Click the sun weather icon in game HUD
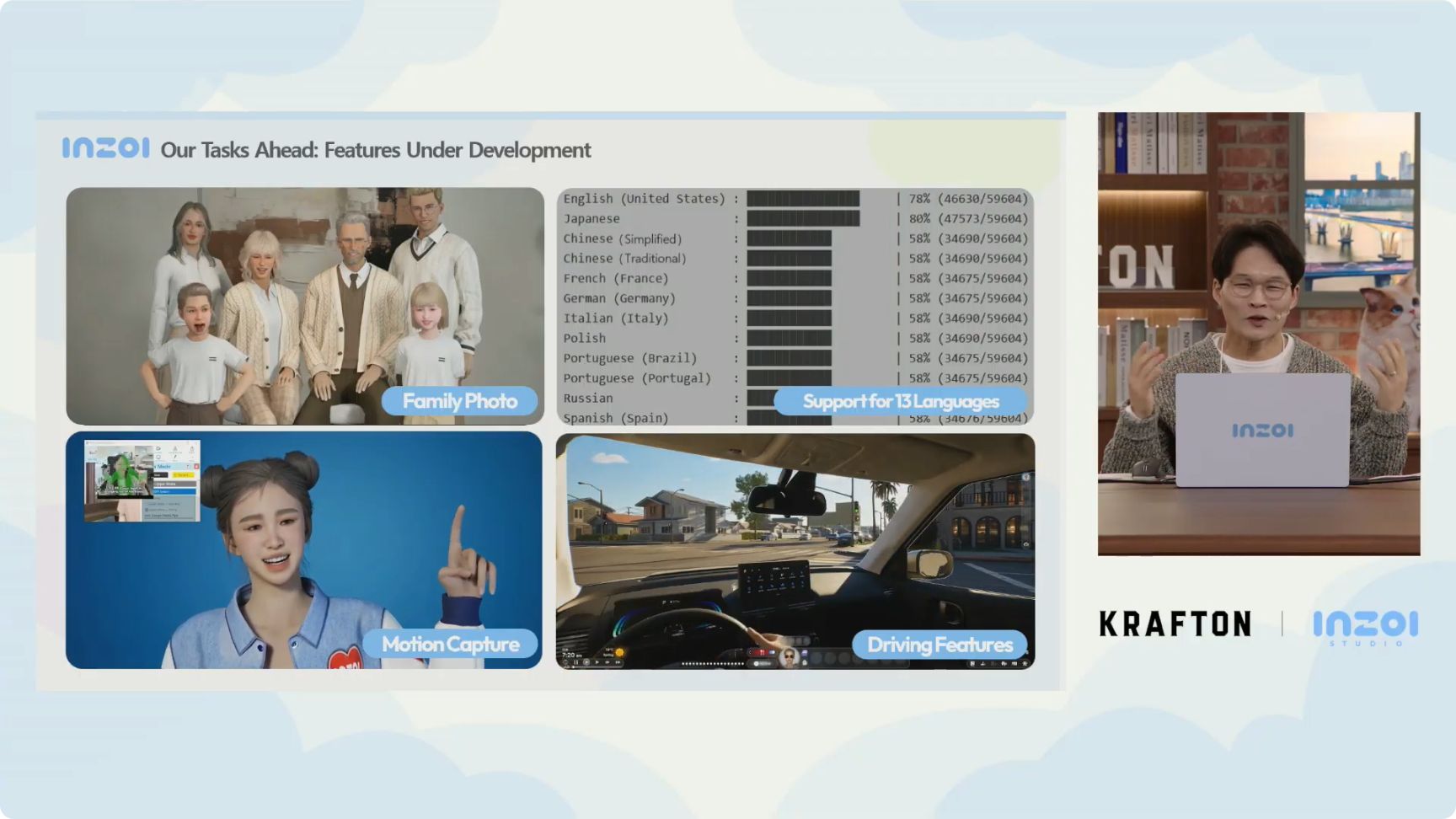 [x=620, y=652]
